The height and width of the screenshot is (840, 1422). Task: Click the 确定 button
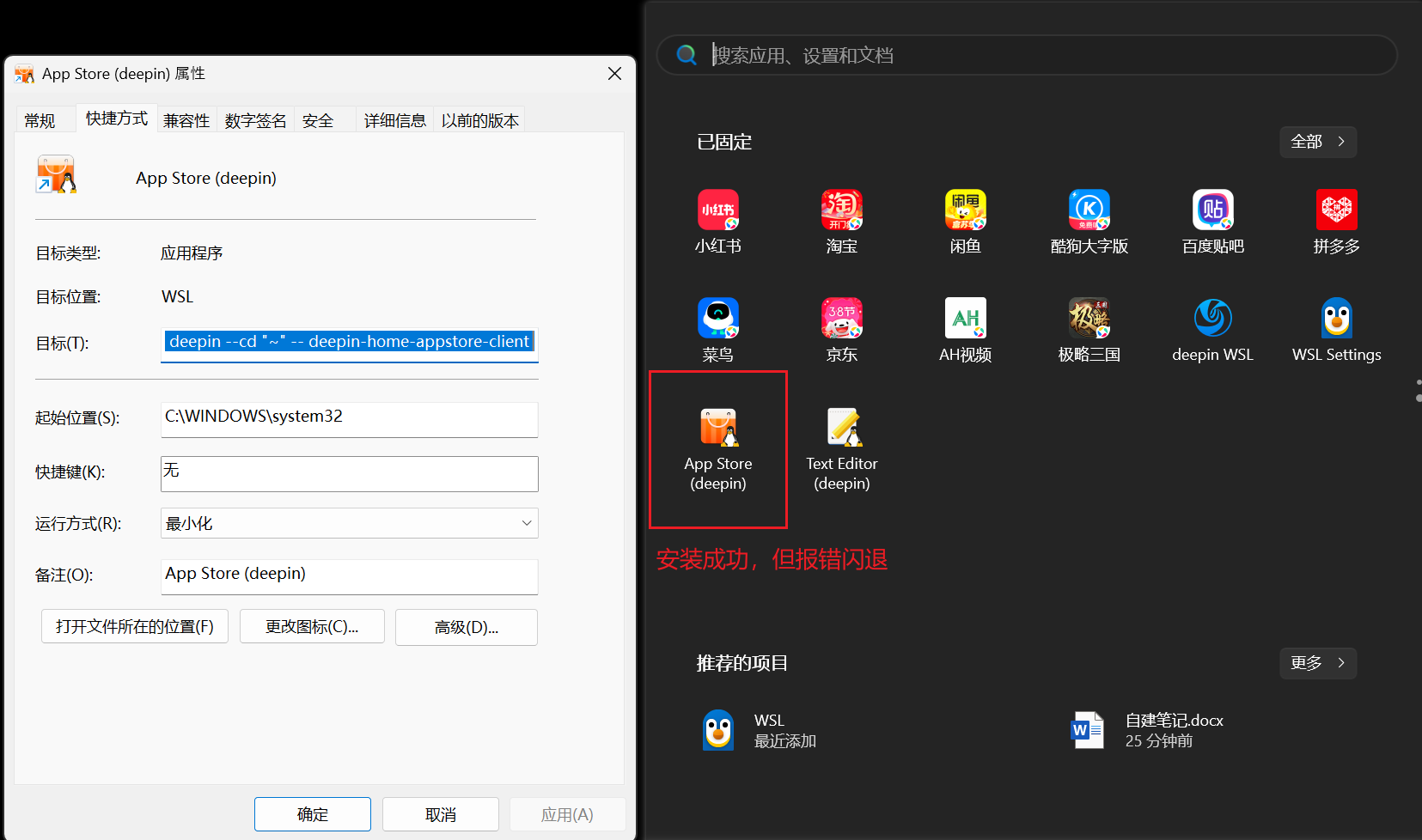(313, 814)
